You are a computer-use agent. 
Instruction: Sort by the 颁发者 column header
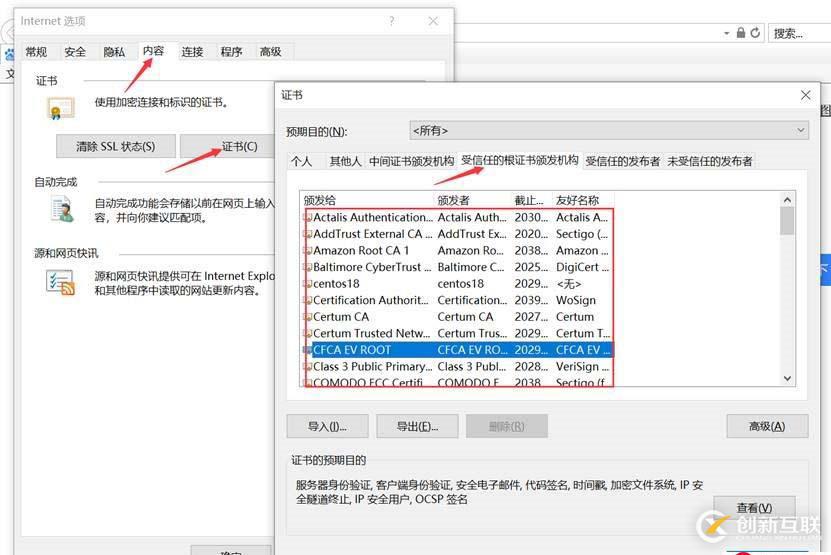coord(473,200)
